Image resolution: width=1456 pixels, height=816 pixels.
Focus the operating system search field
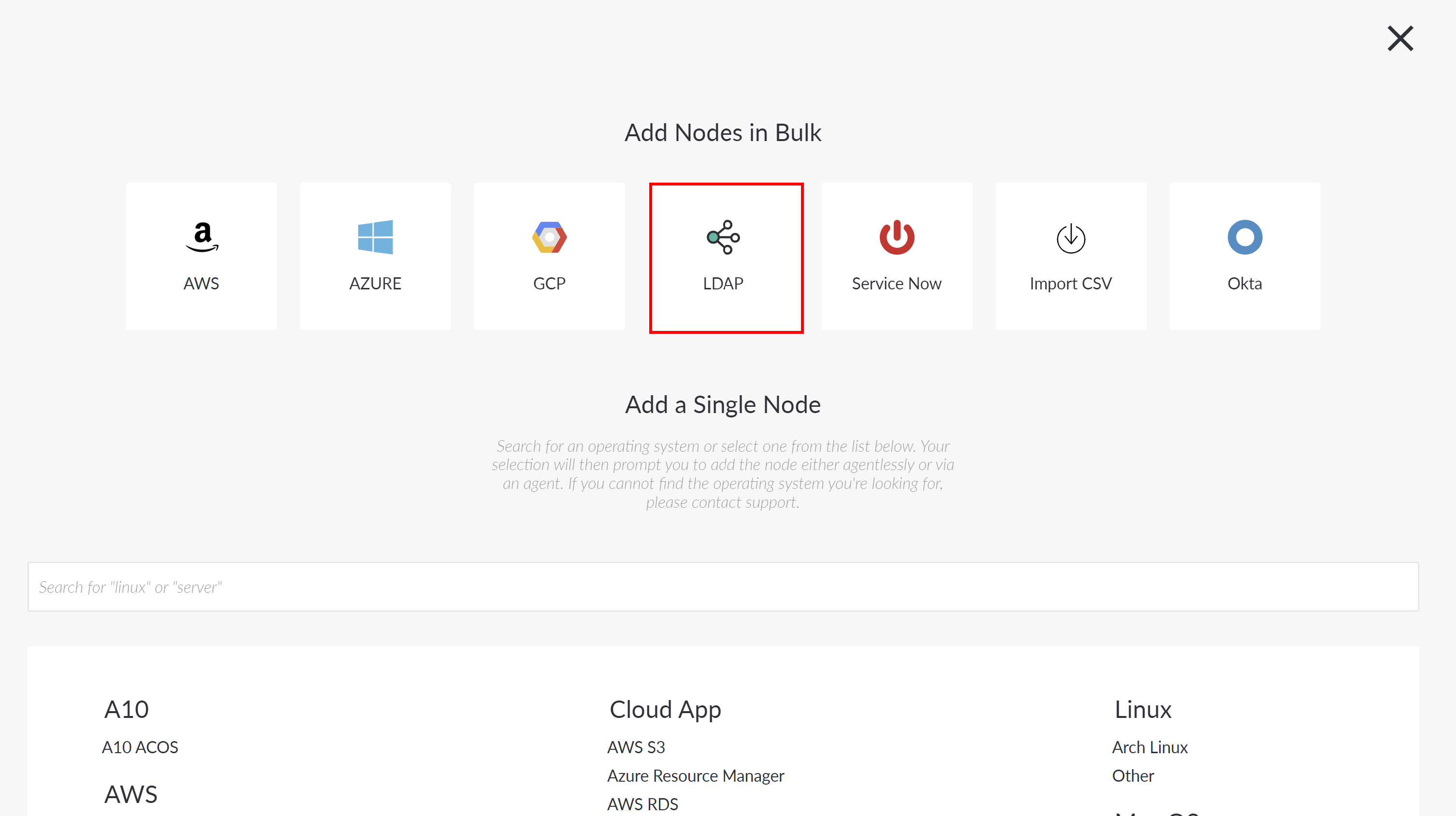723,587
